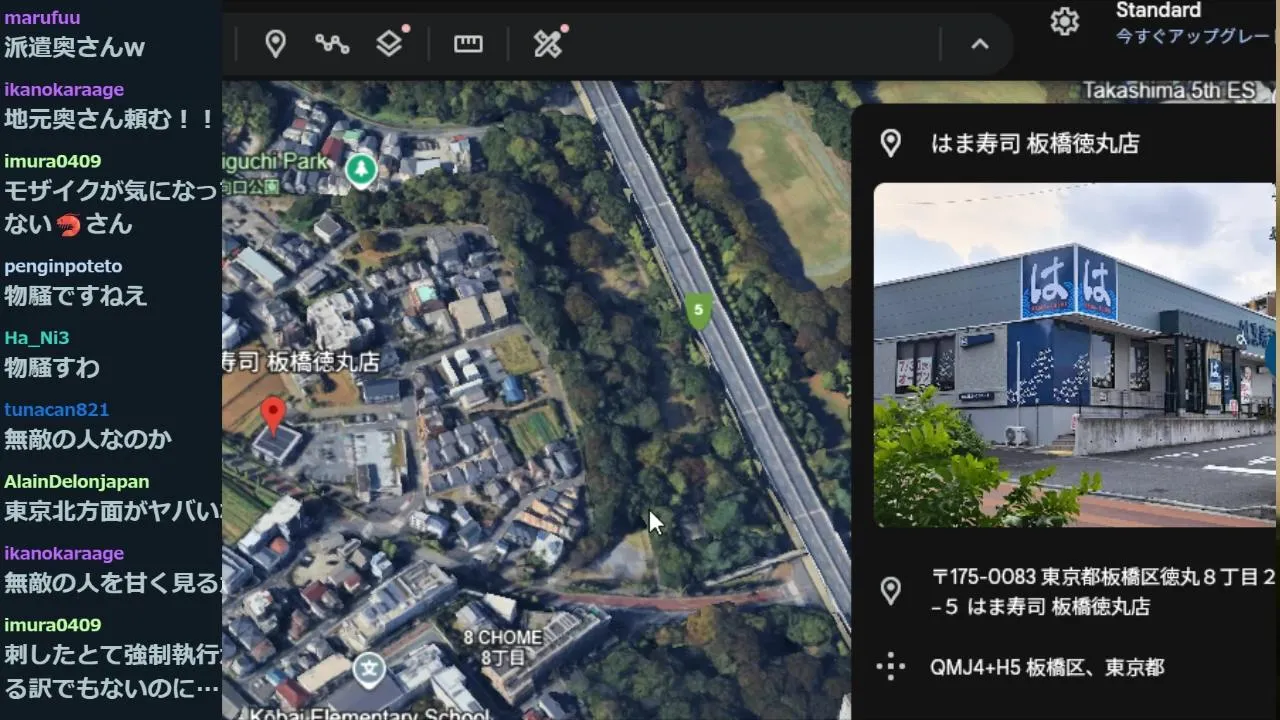Click the 物騒ですねえ chat message
Viewport: 1280px width, 720px height.
[x=76, y=296]
